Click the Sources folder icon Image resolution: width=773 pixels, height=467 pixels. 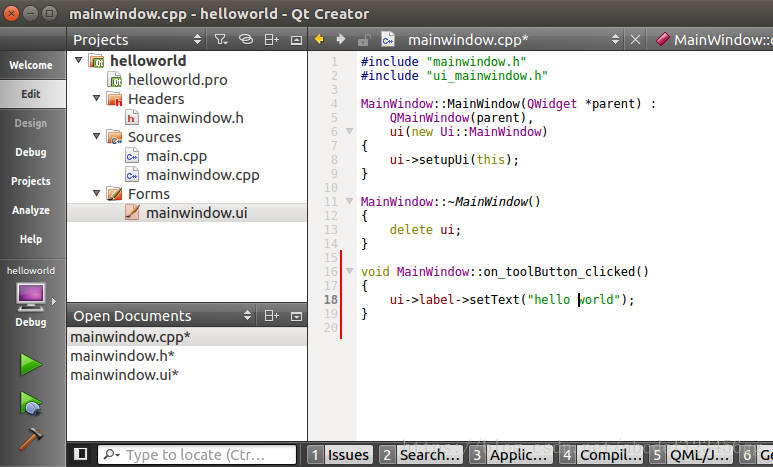(x=114, y=137)
